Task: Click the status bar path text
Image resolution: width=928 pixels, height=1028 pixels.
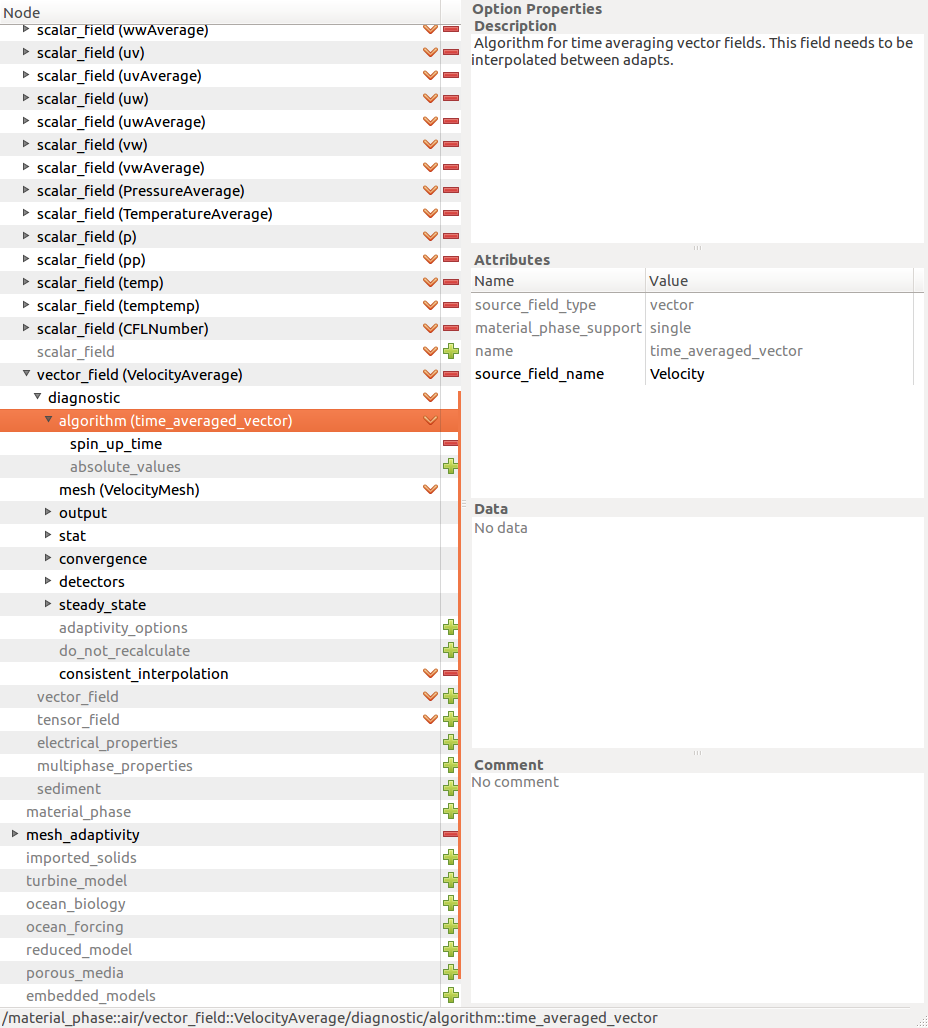Action: coord(330,1018)
